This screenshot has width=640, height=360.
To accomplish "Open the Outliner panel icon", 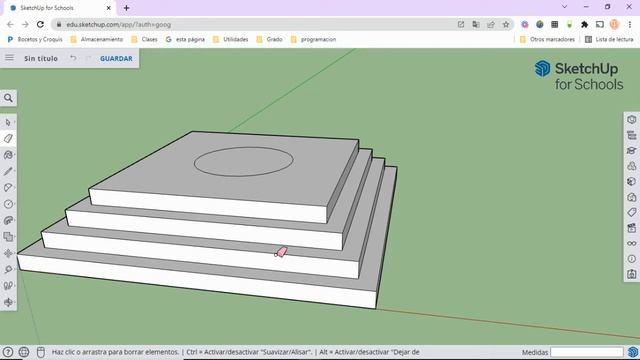I will point(631,135).
